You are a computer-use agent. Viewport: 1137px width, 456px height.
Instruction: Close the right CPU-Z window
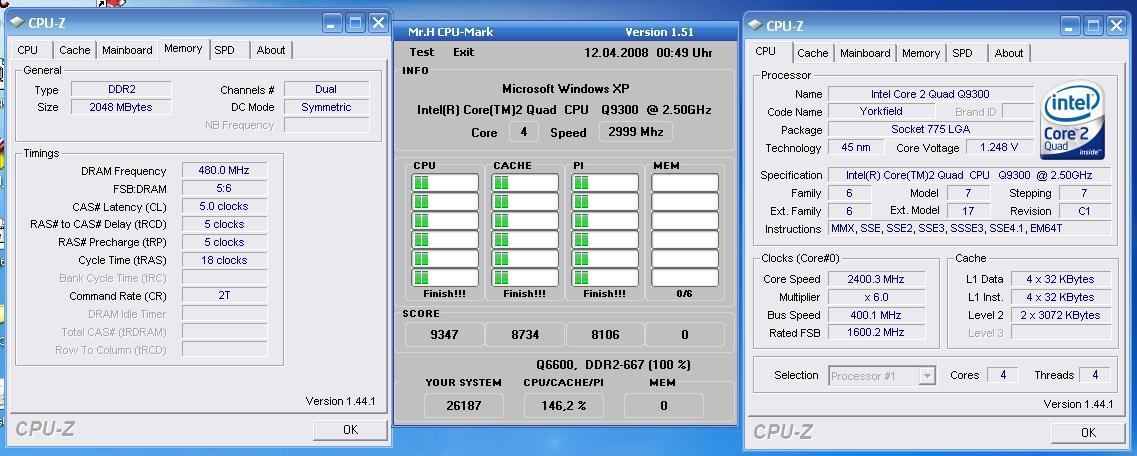click(x=1117, y=25)
